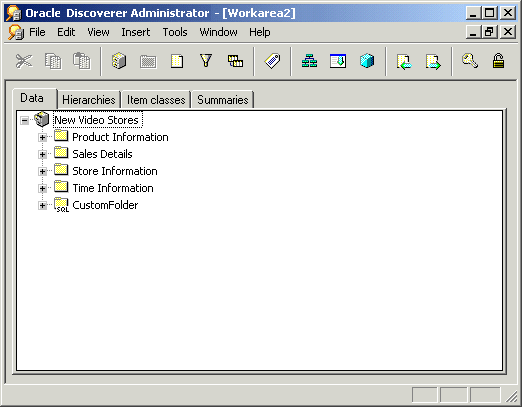The height and width of the screenshot is (407, 522).
Task: Click the New Item Class toolbar icon
Action: point(338,61)
